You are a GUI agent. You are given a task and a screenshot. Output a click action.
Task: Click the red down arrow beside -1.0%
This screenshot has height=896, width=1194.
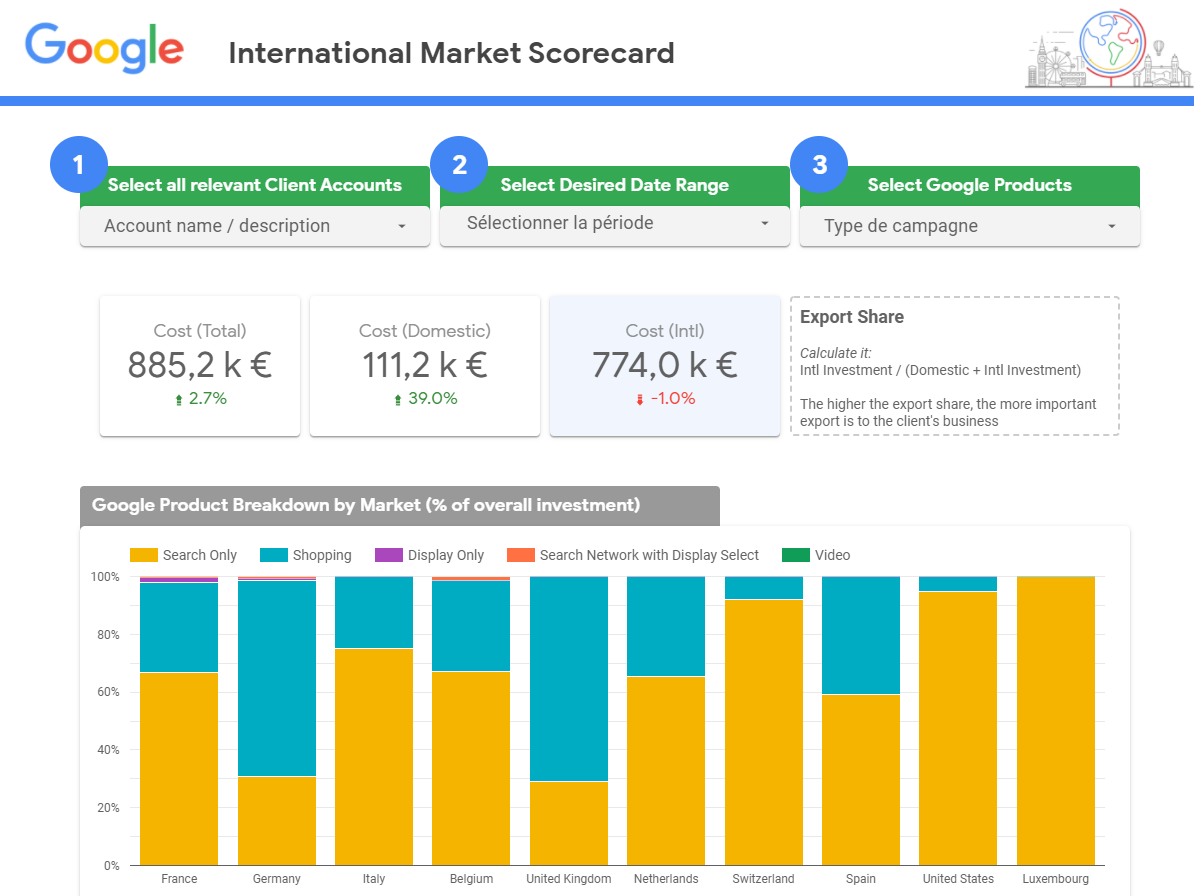(x=640, y=400)
